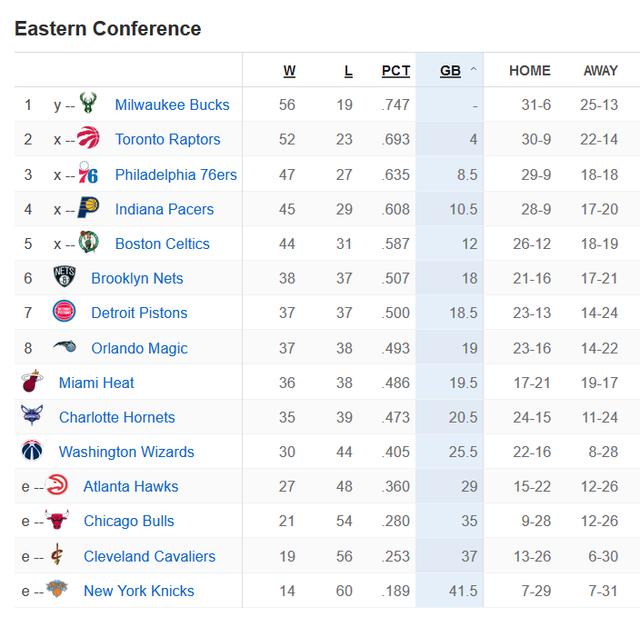Click the Chicago Bulls logo icon
The width and height of the screenshot is (640, 627).
tap(57, 519)
